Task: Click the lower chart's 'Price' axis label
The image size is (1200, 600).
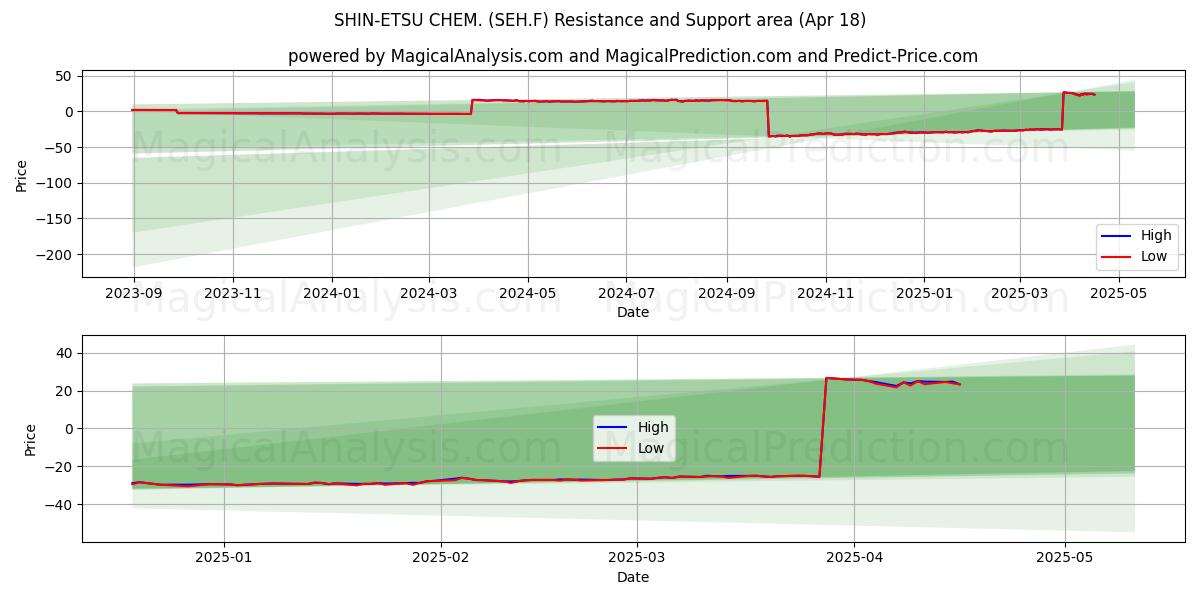Action: tap(30, 439)
